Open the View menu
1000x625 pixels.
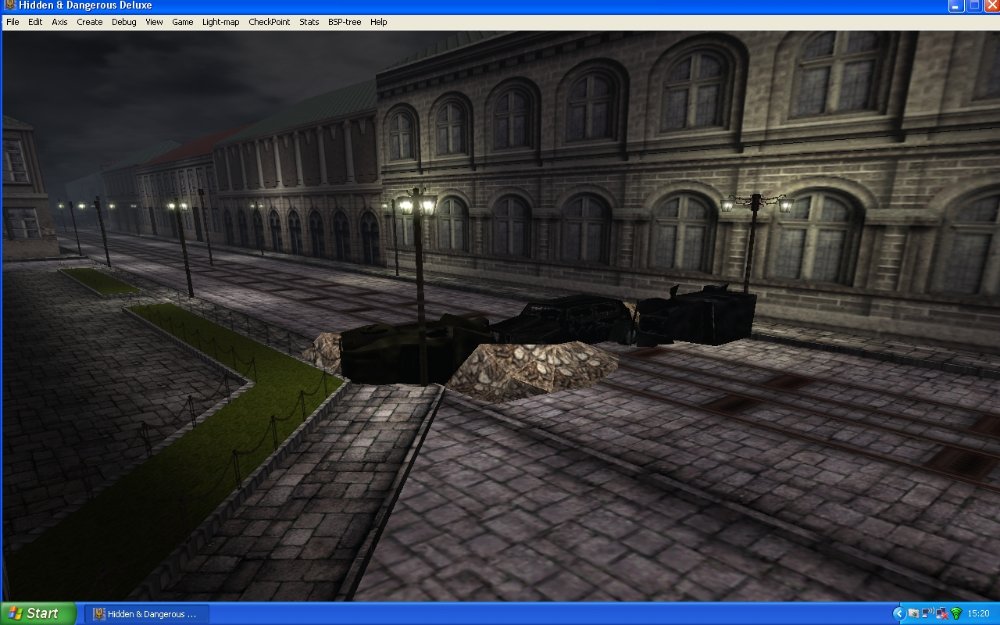[154, 22]
